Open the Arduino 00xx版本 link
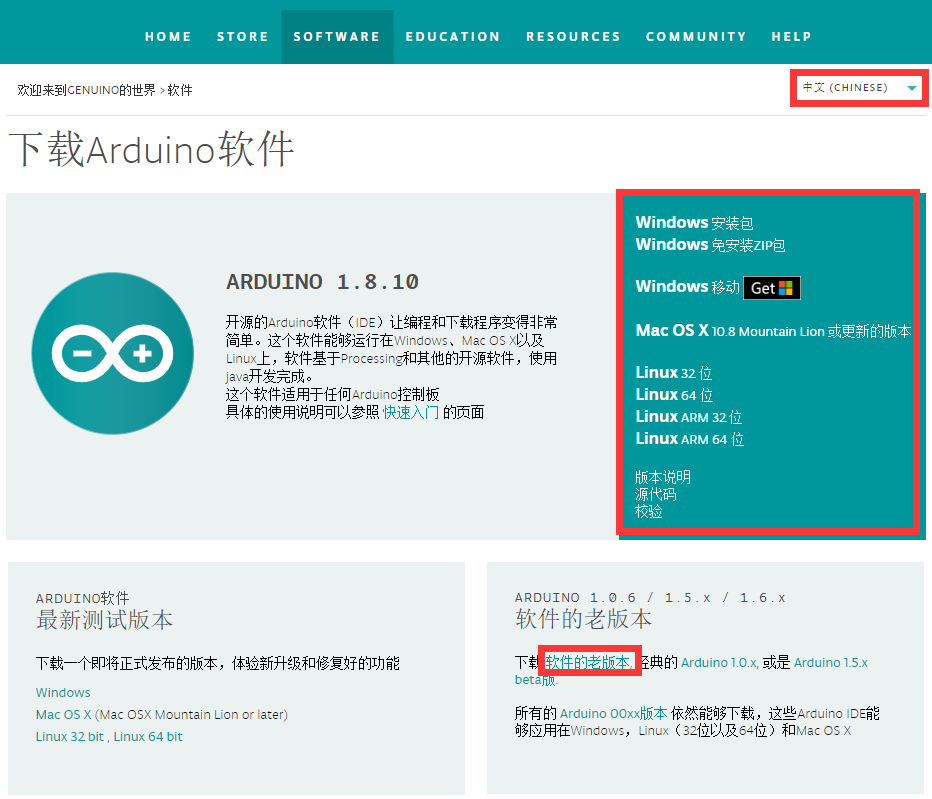Screen dimensions: 932x799 (x=613, y=713)
